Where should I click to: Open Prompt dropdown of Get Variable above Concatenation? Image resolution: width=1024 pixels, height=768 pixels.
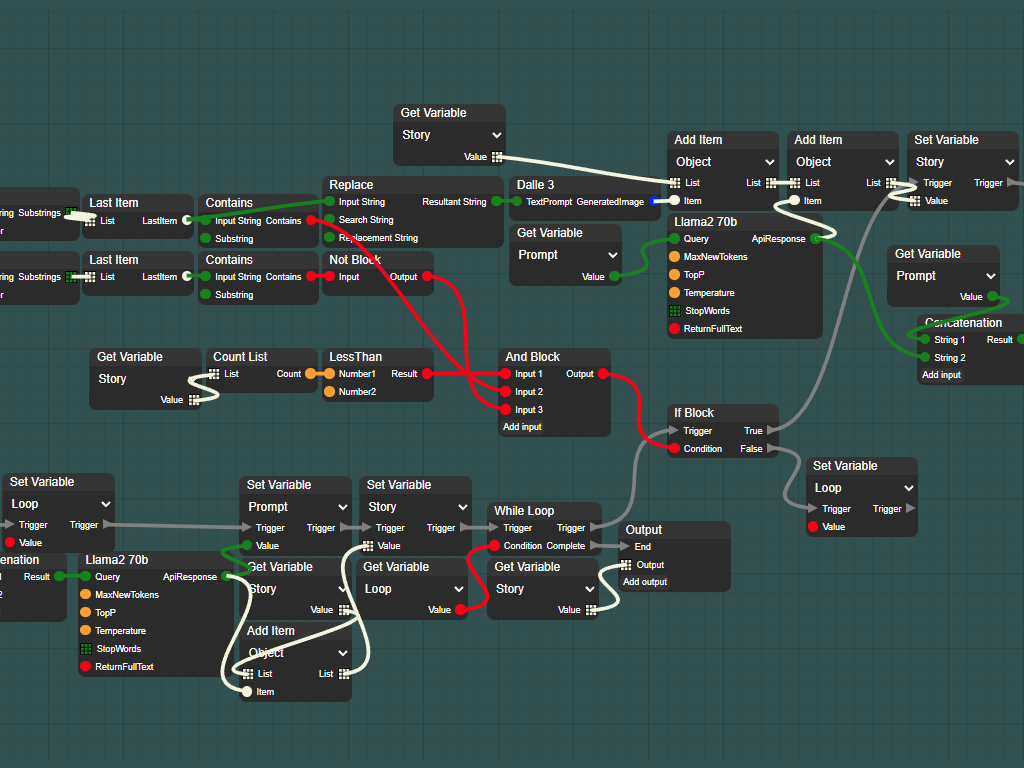coord(944,276)
